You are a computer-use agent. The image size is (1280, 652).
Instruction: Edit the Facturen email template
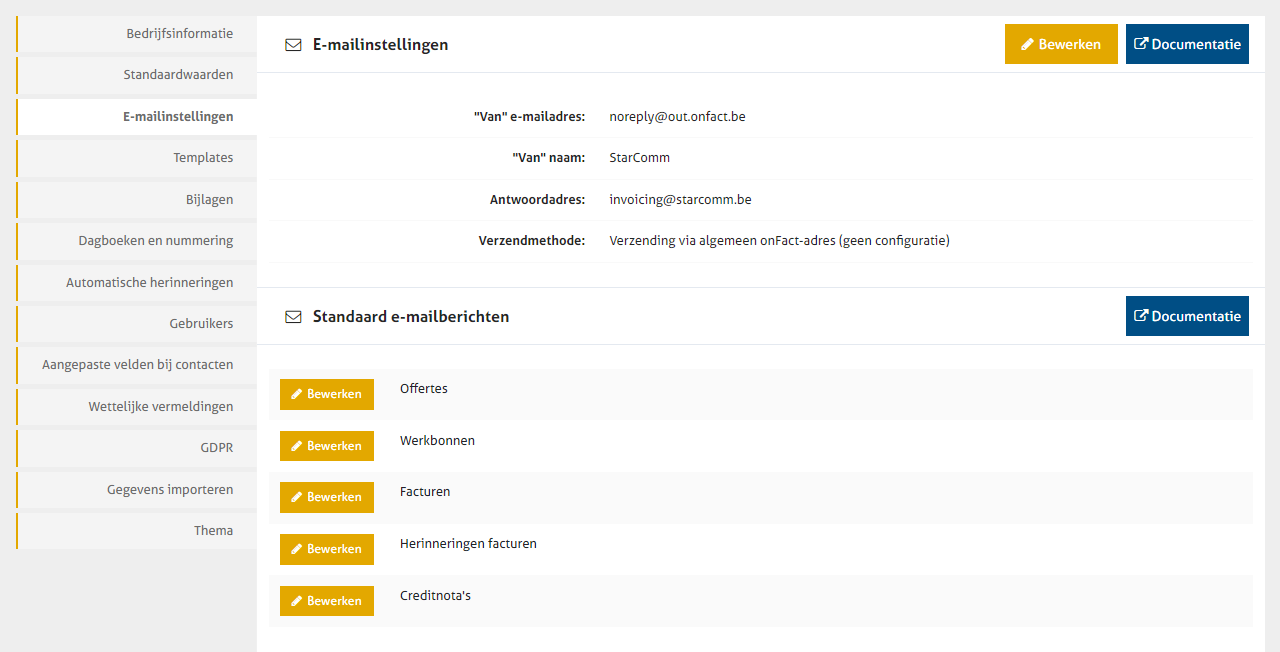tap(326, 498)
